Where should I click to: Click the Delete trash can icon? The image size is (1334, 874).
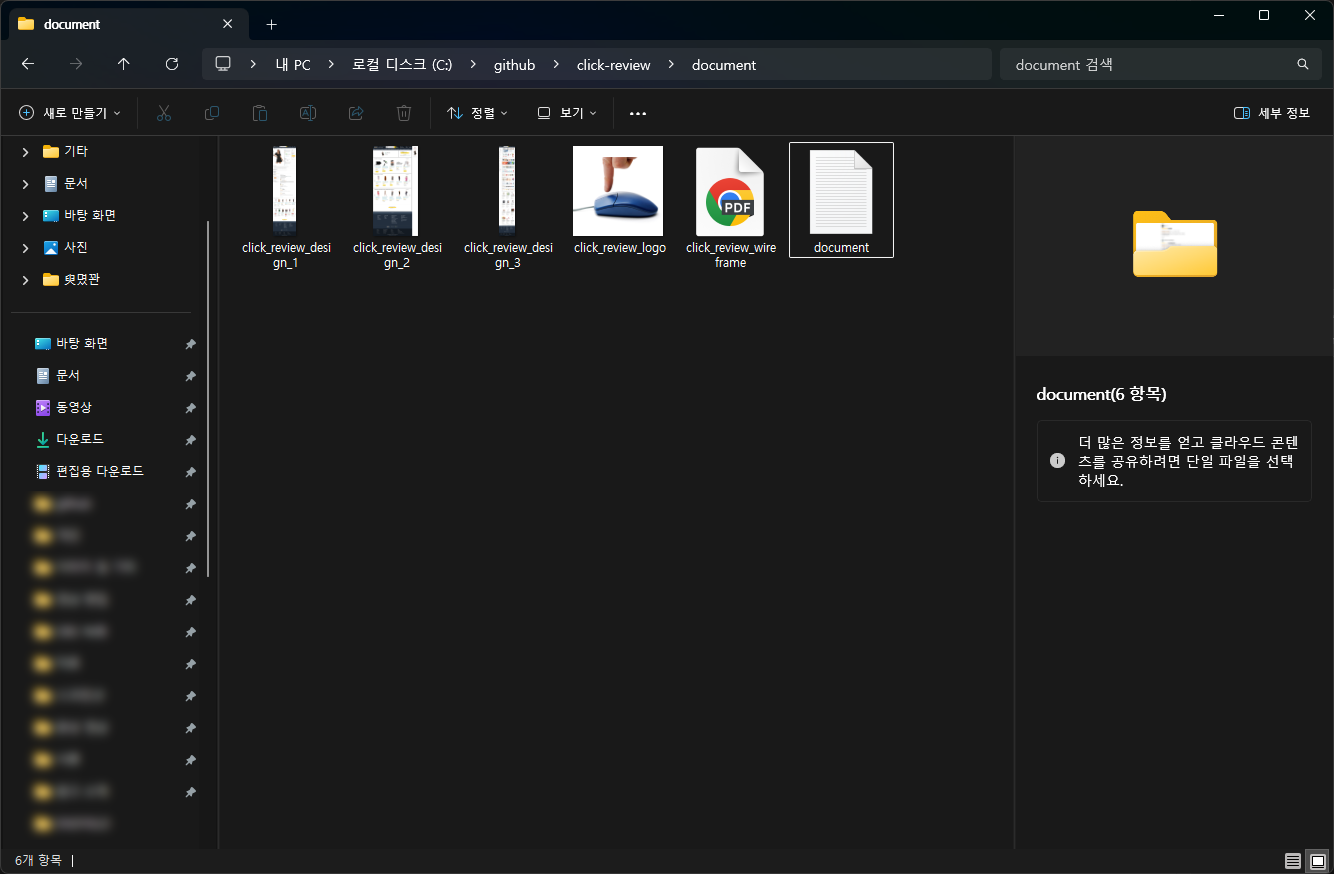[404, 113]
